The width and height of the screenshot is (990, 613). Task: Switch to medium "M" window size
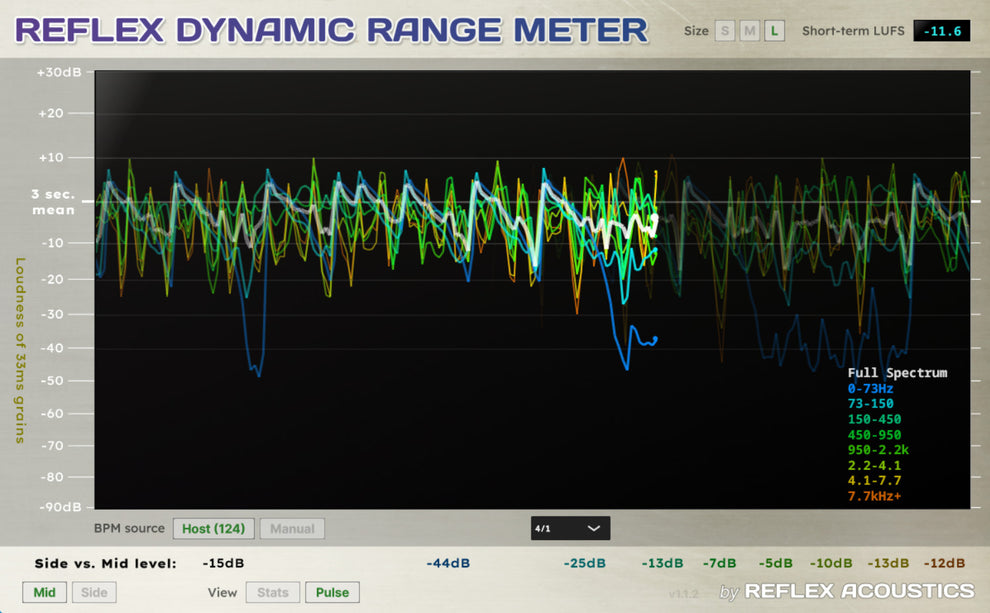pos(748,30)
